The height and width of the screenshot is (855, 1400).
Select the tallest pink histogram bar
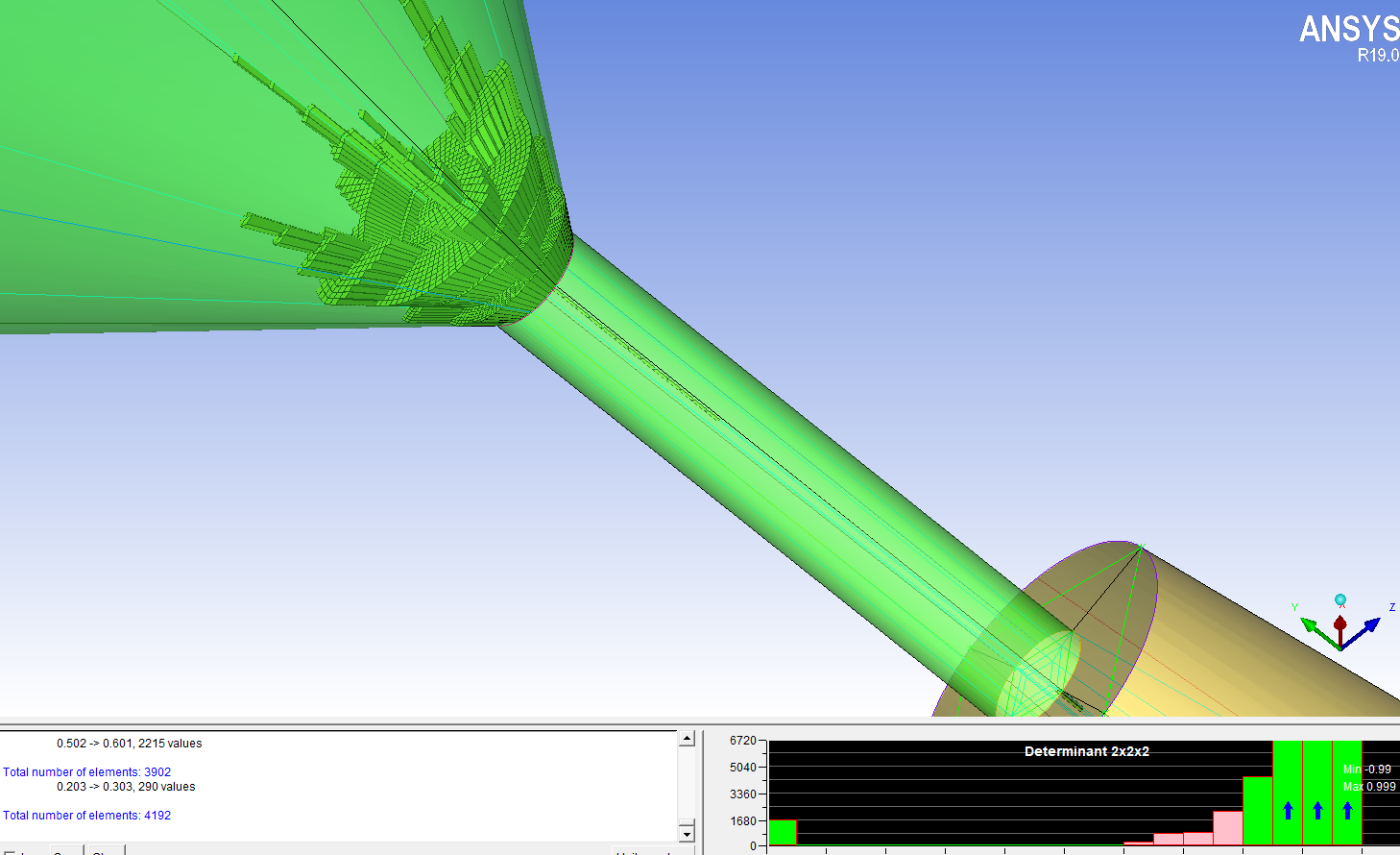[1227, 828]
